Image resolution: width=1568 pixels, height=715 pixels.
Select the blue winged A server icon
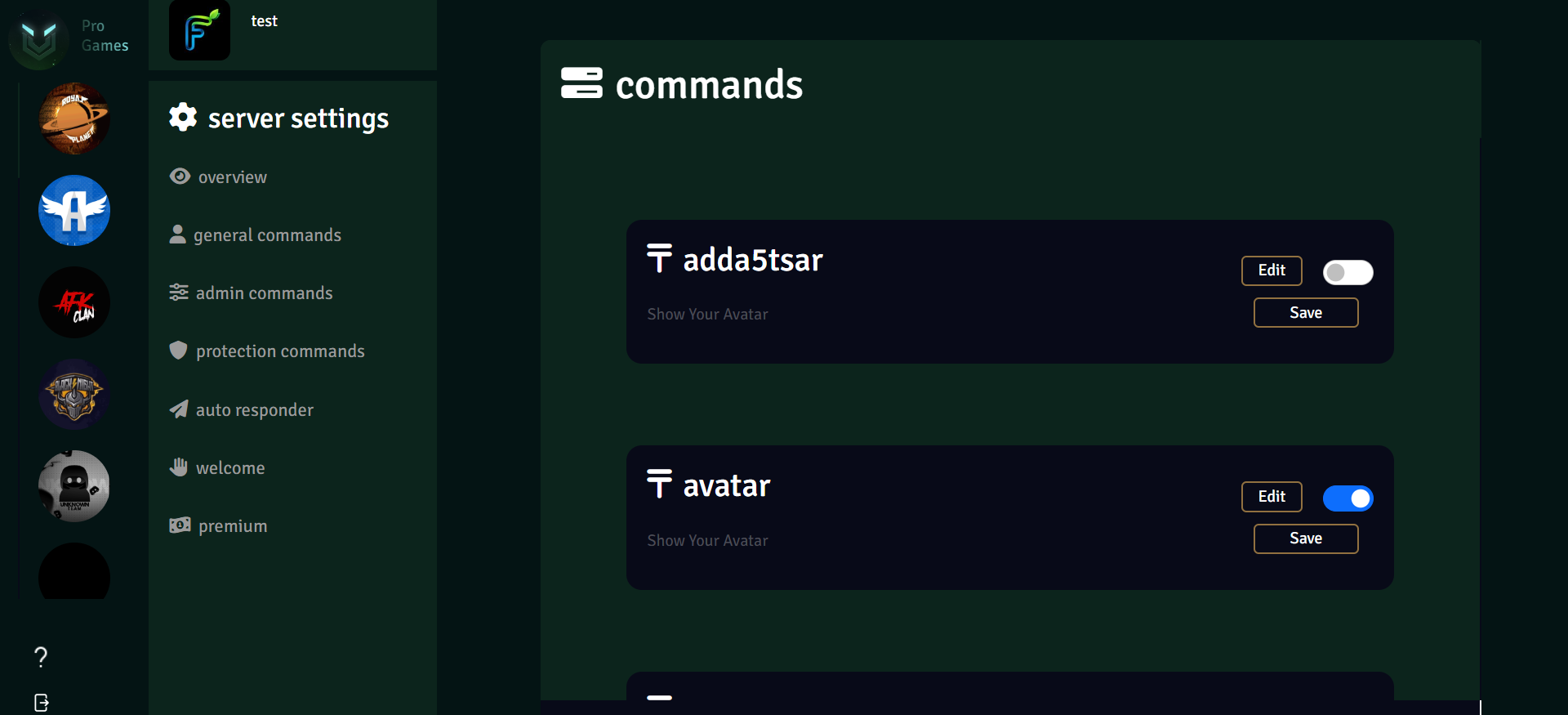74,211
